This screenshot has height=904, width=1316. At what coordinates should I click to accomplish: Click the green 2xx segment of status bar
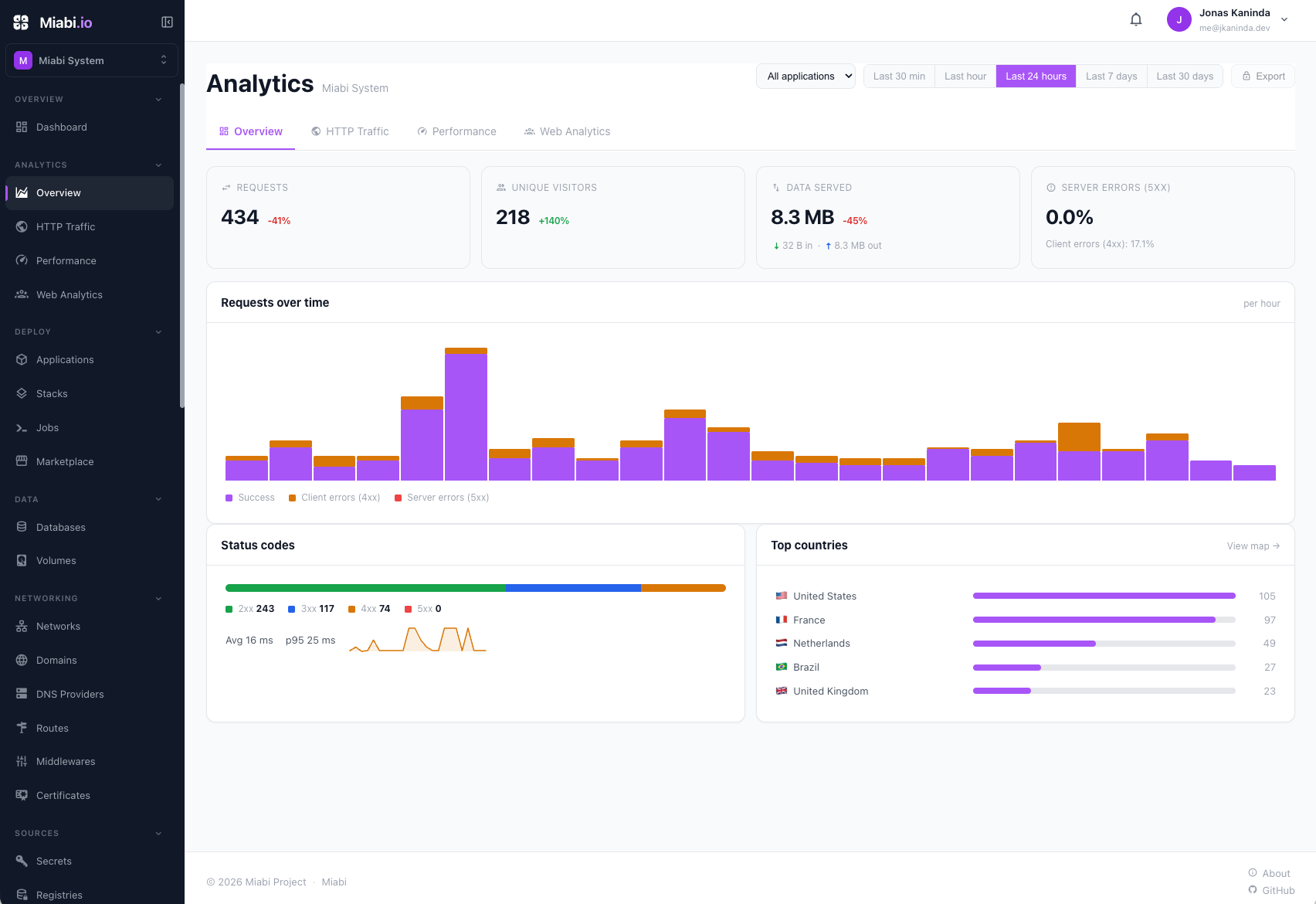click(365, 588)
